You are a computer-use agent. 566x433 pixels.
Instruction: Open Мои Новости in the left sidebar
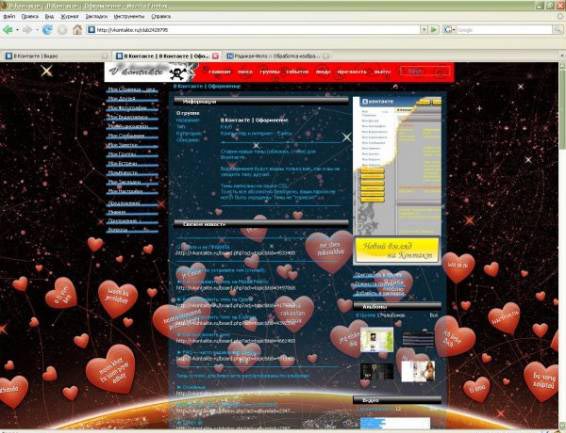132,173
